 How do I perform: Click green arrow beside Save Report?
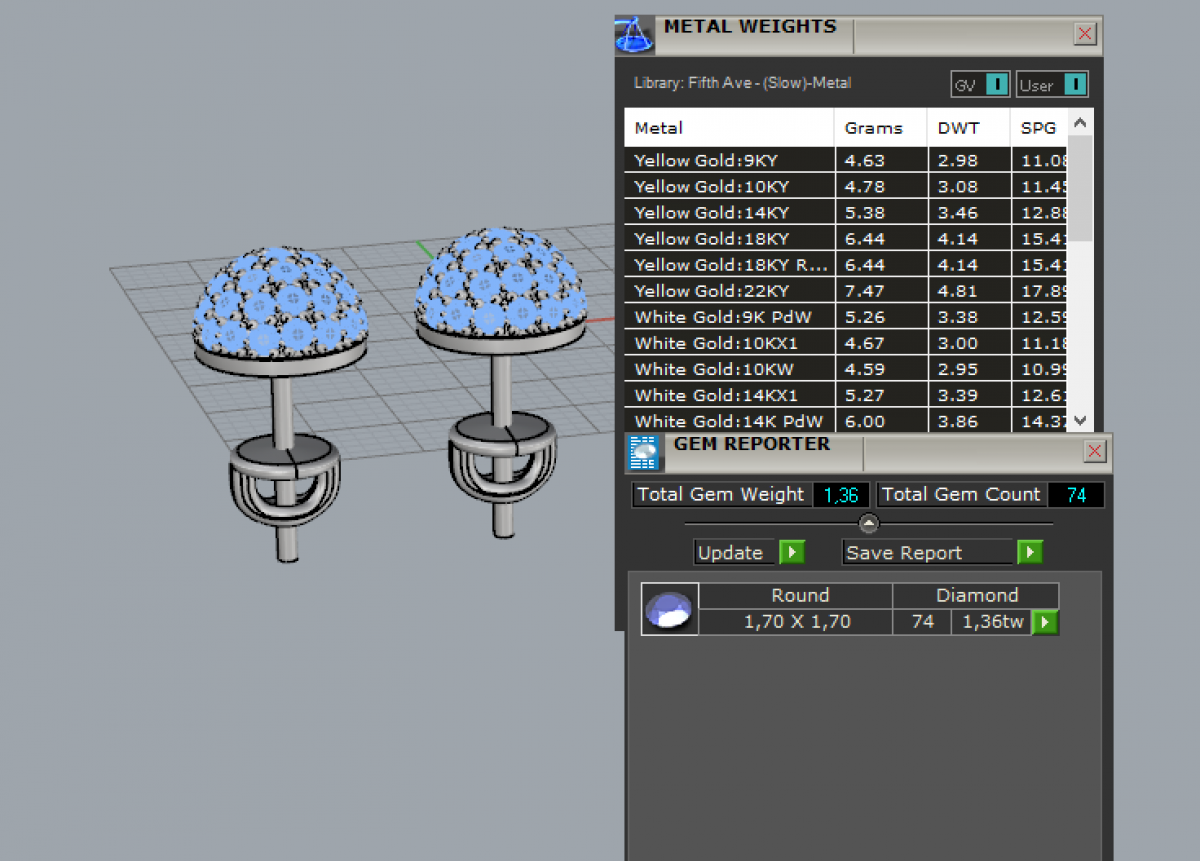pyautogui.click(x=1029, y=553)
